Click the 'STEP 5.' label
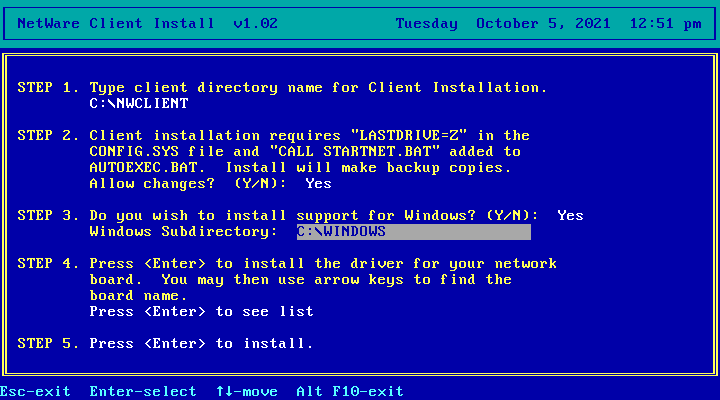Viewport: 720px width, 400px height. [x=48, y=344]
